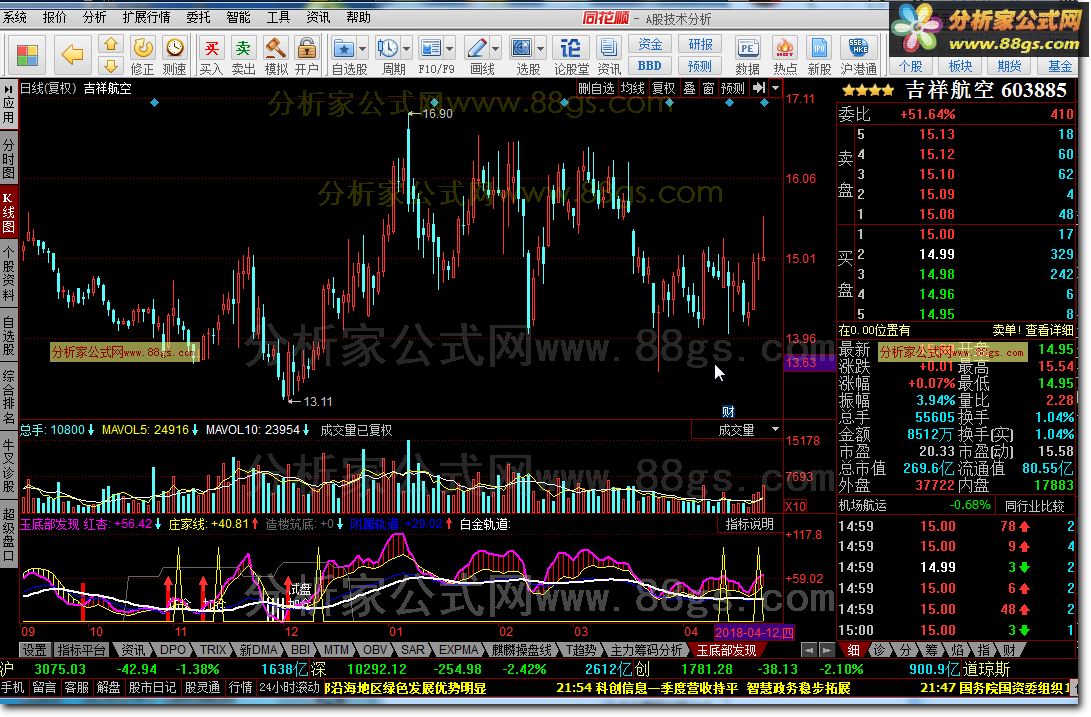Expand the F10/F9 dropdown arrow
1091x717 pixels.
pos(450,49)
